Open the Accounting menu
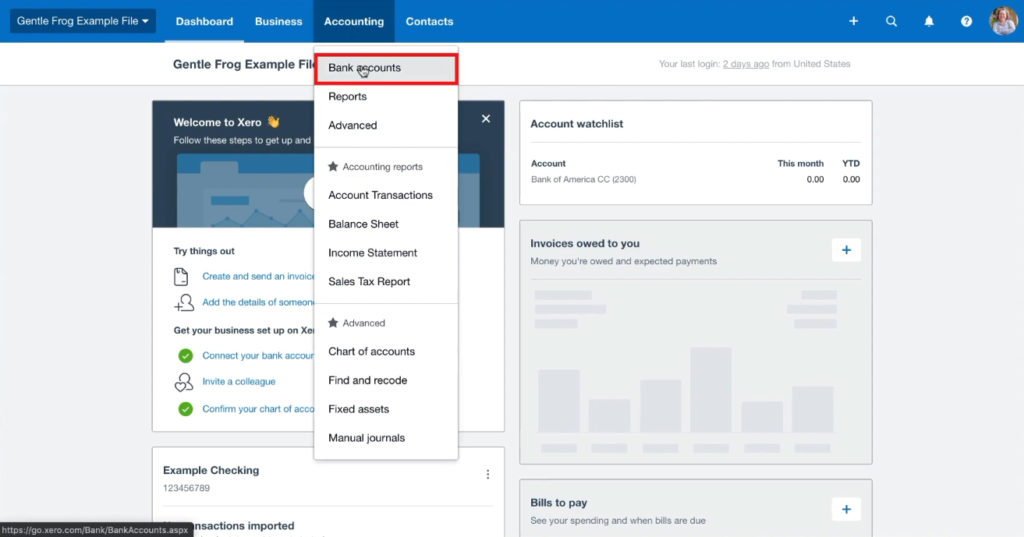 353,21
